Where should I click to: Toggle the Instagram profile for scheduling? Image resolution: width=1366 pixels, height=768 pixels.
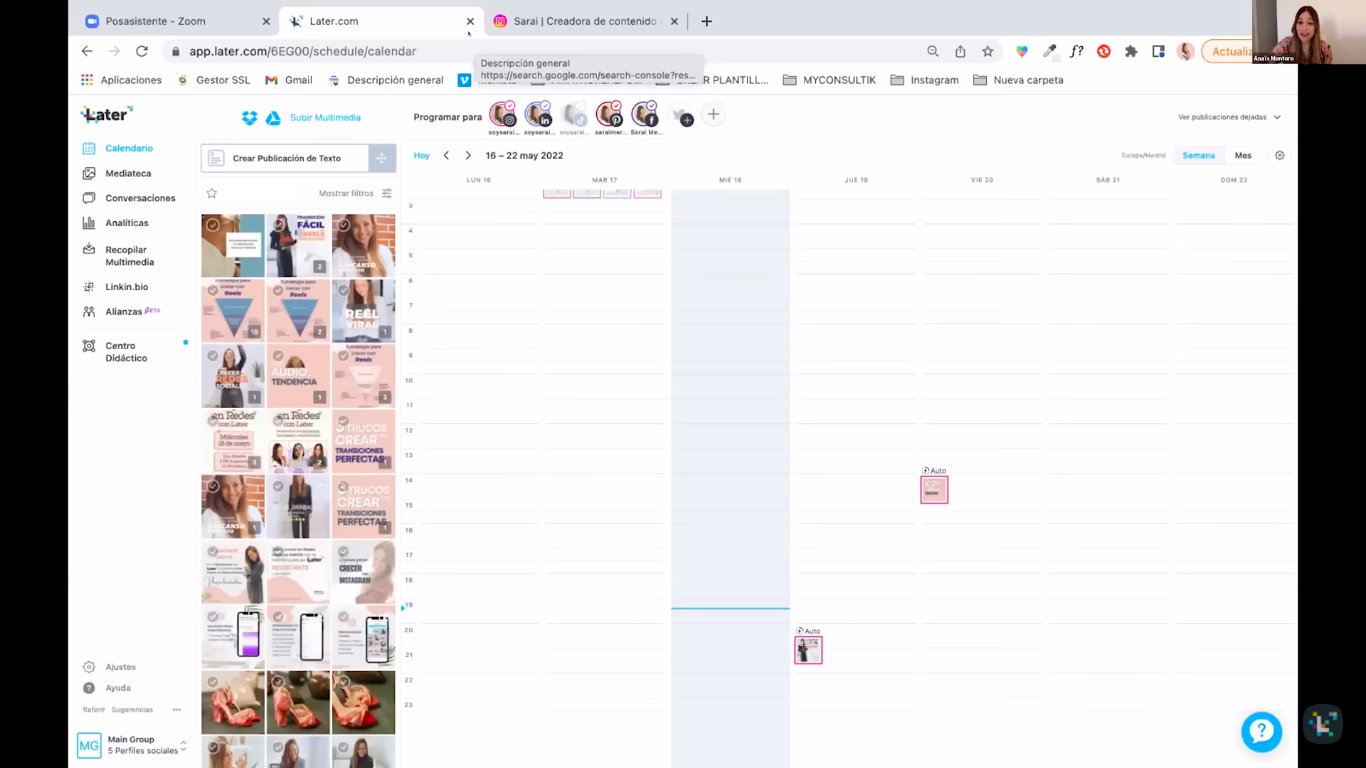503,115
